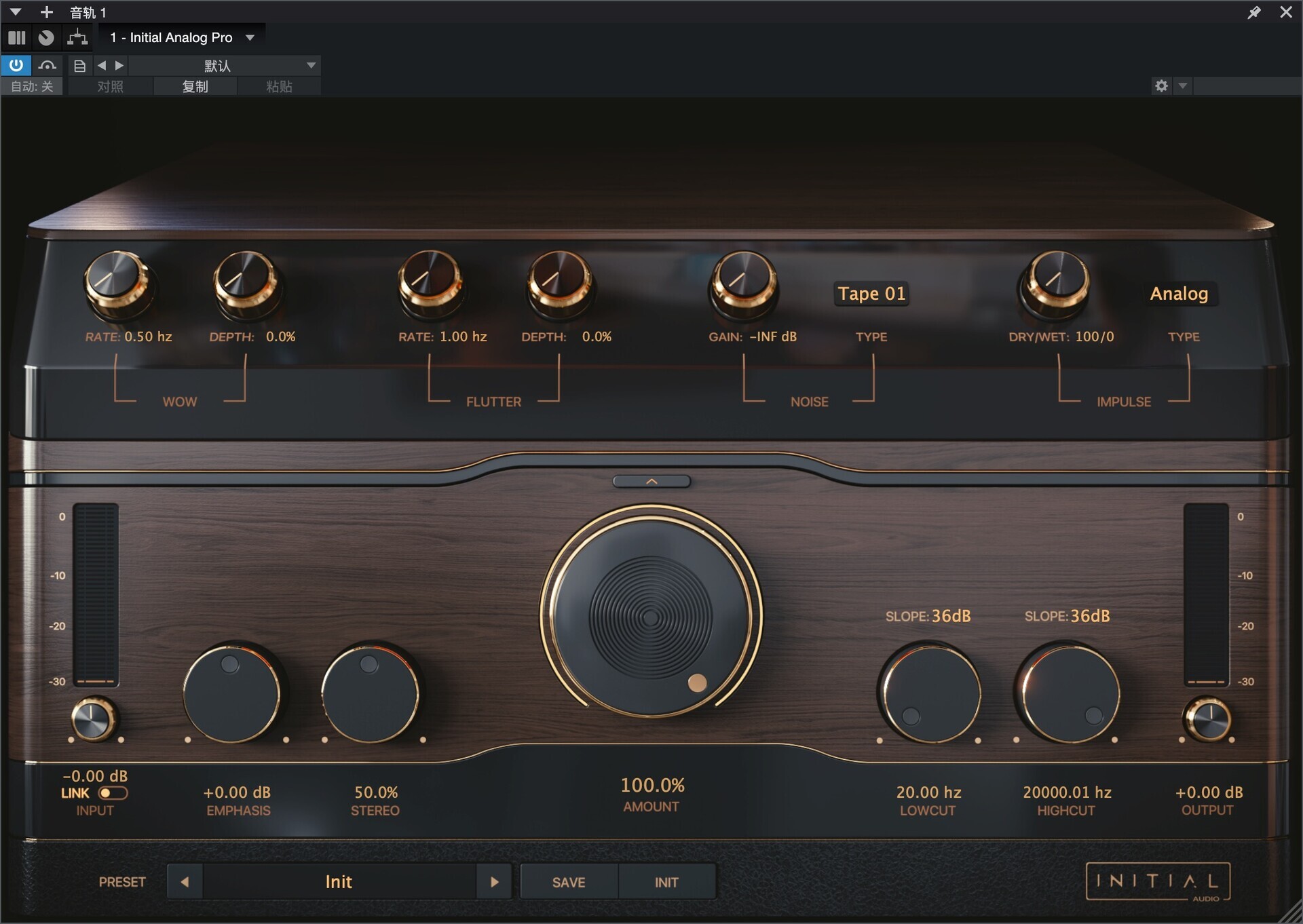Open the settings gear icon
Viewport: 1303px width, 924px height.
coord(1162,85)
